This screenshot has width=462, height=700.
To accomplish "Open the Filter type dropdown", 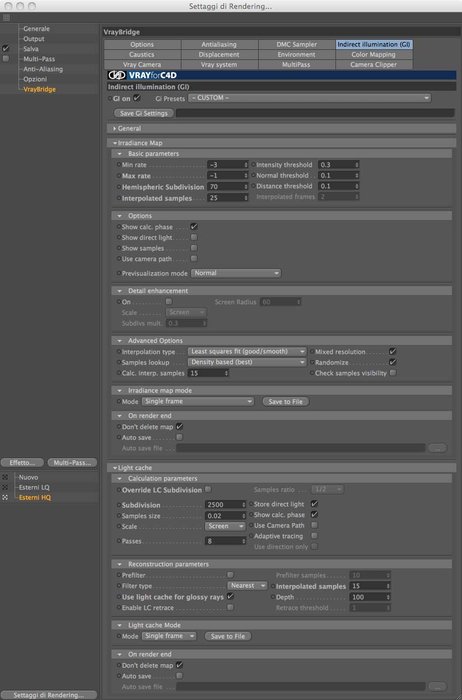I will click(248, 586).
